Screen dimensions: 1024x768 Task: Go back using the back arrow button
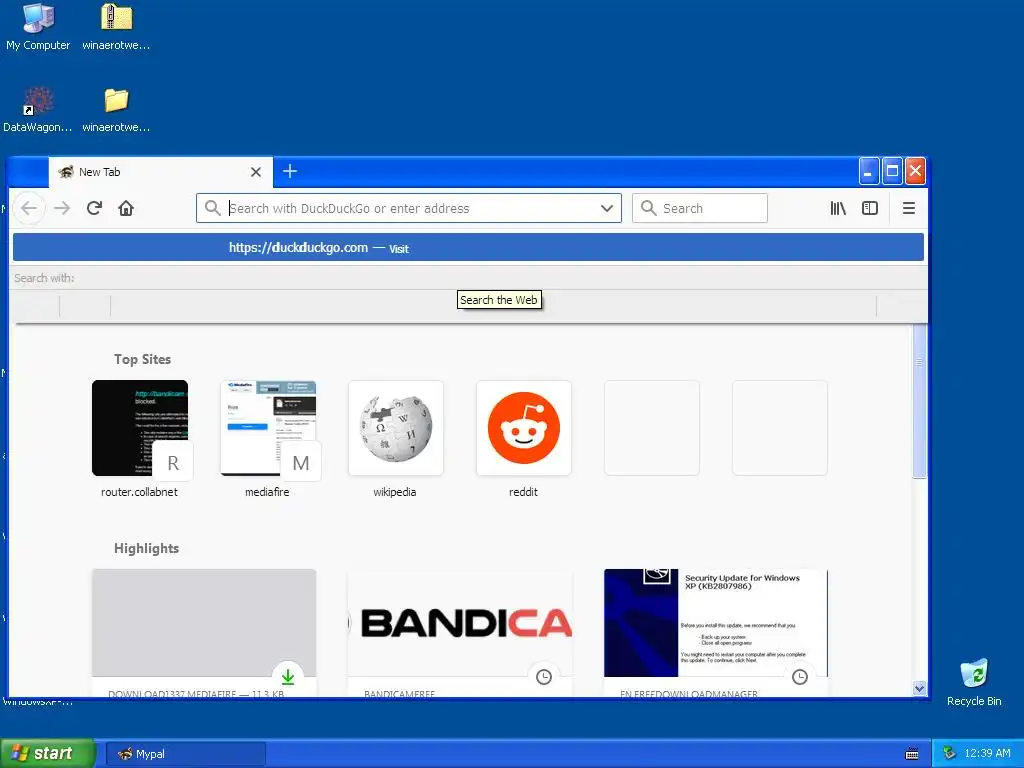[x=29, y=208]
